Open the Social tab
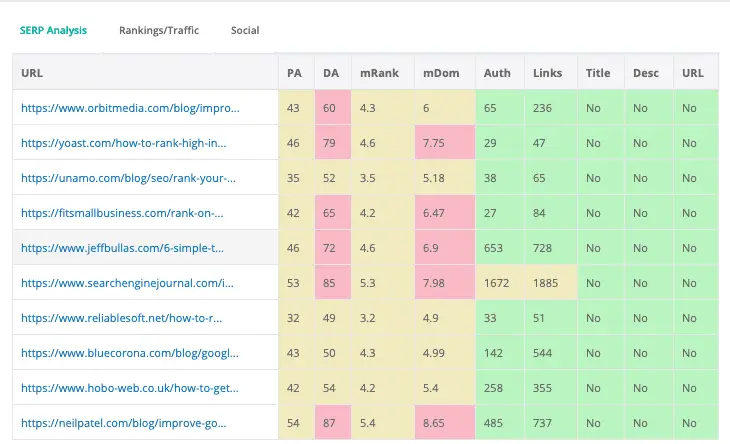The width and height of the screenshot is (730, 444). coord(245,30)
